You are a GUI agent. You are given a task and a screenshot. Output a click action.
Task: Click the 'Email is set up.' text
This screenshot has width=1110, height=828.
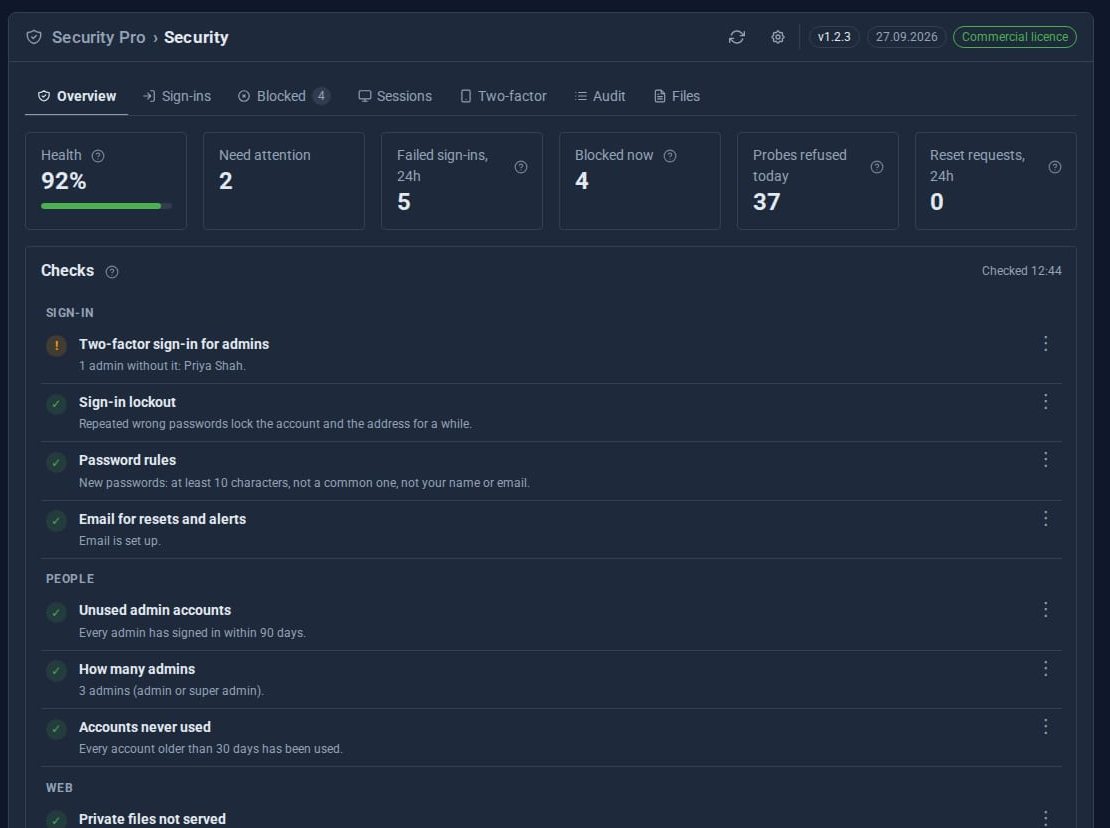(x=120, y=541)
